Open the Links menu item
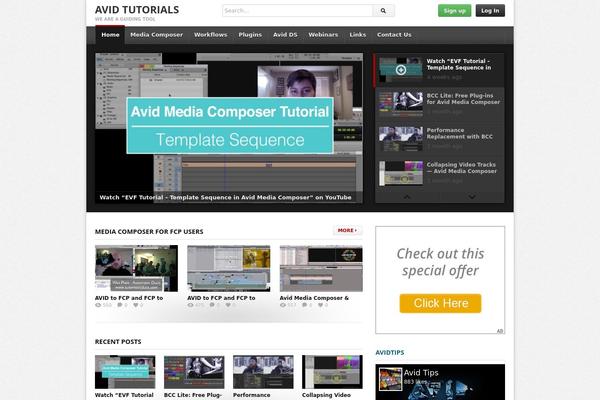600x400 pixels. tap(358, 35)
